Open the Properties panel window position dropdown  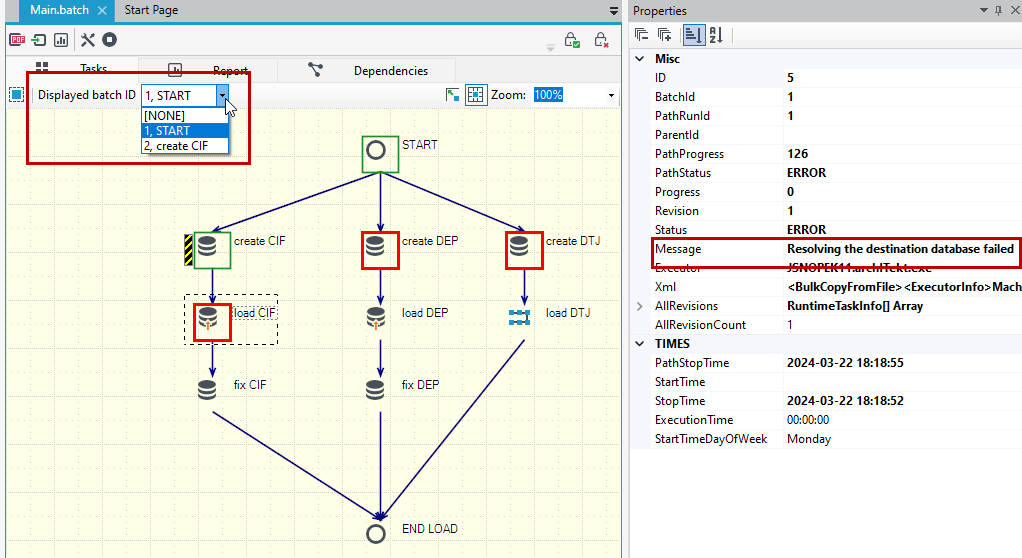[x=984, y=10]
